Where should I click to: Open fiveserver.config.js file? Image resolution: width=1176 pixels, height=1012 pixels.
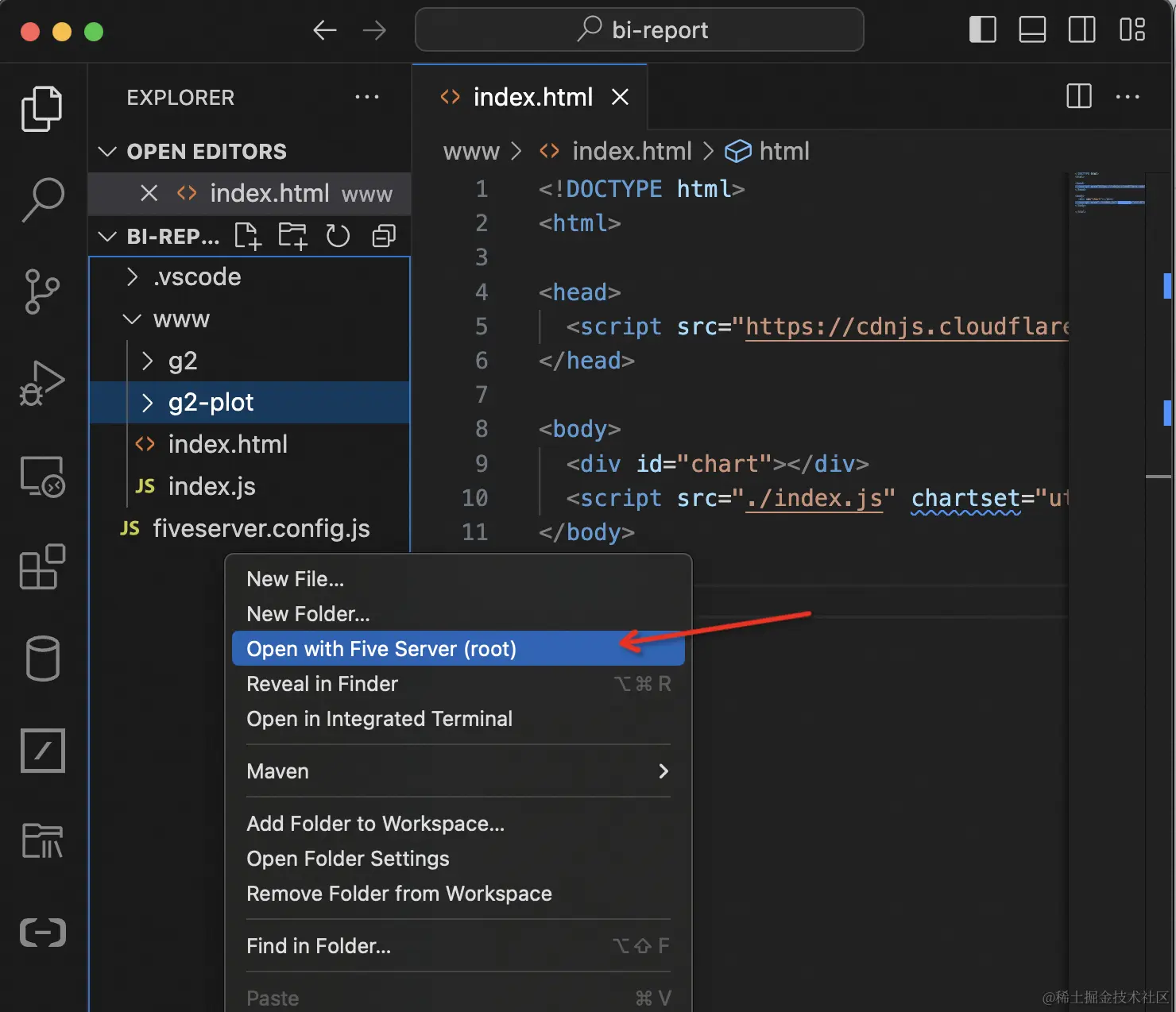tap(250, 528)
